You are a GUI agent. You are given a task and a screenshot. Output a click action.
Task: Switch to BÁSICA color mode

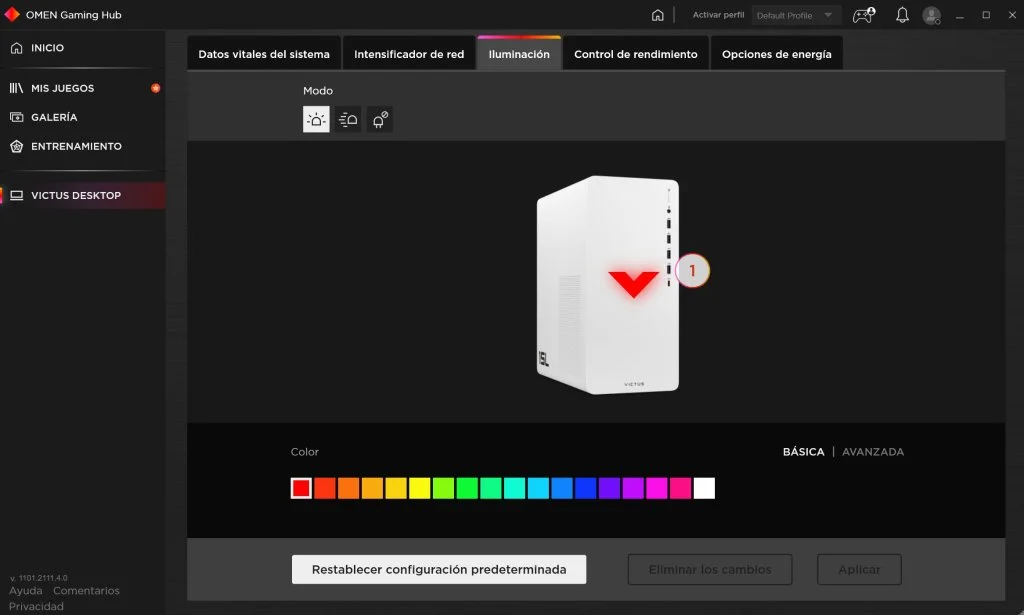803,452
